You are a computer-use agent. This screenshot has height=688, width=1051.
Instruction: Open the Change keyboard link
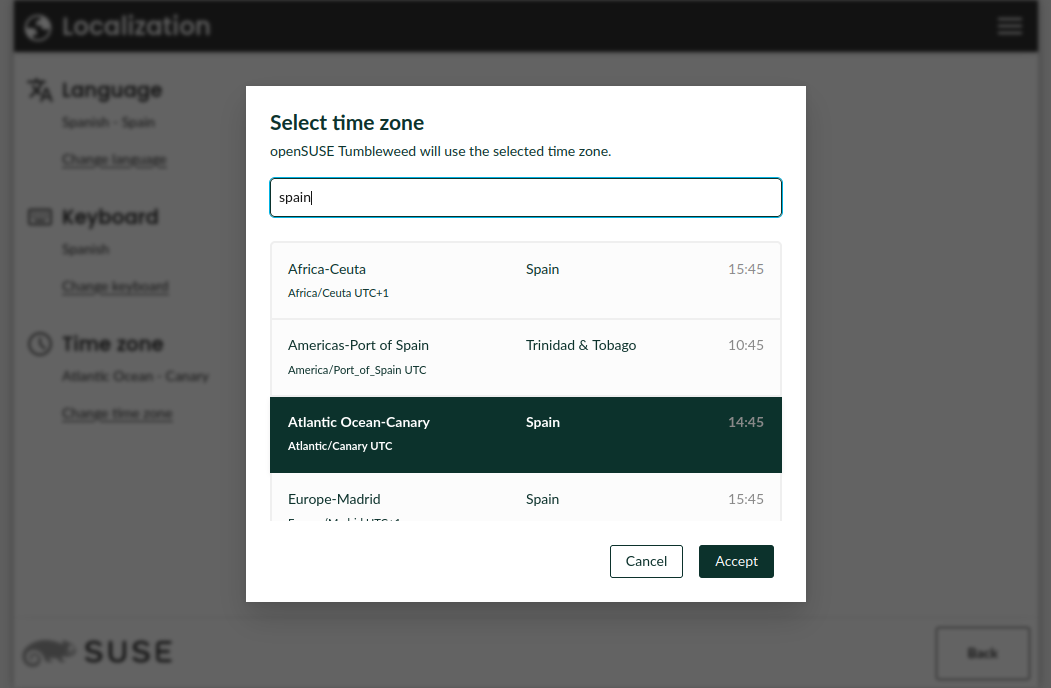(115, 287)
